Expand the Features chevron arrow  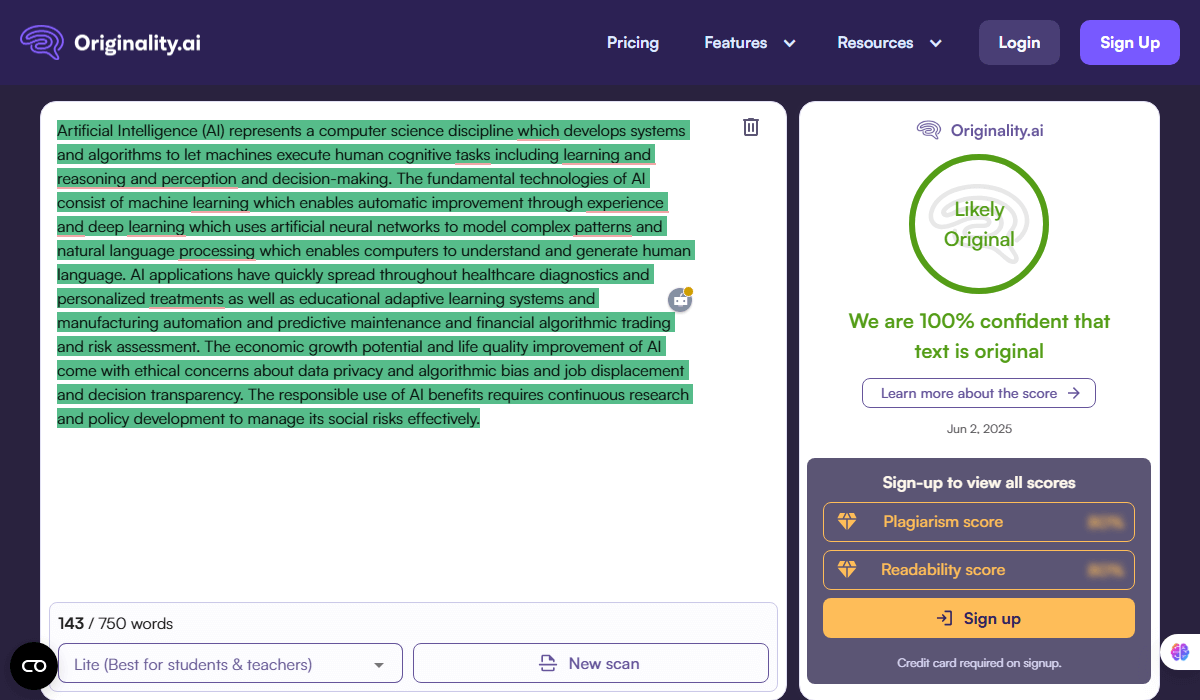coord(789,43)
